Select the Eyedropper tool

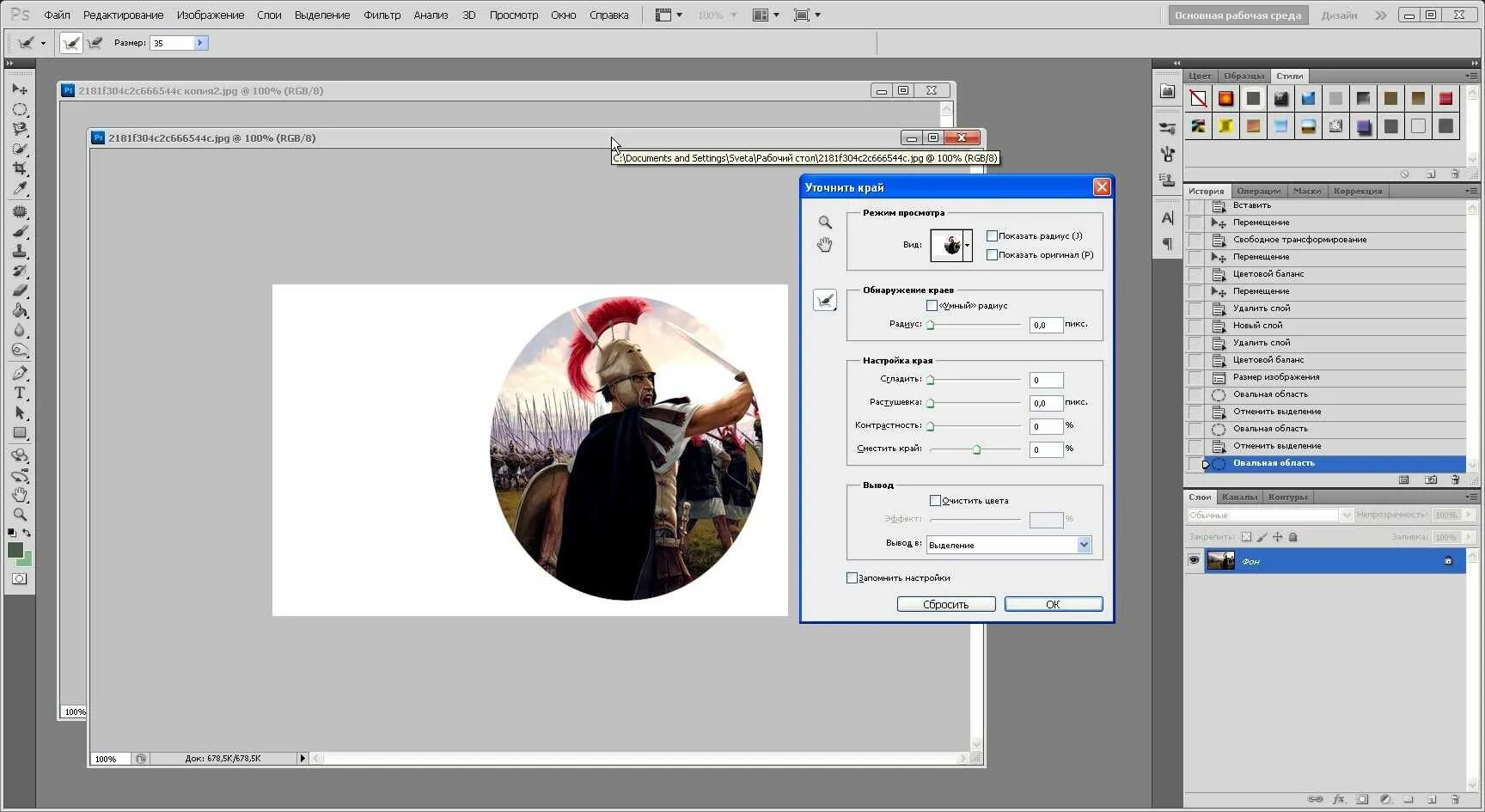[20, 188]
